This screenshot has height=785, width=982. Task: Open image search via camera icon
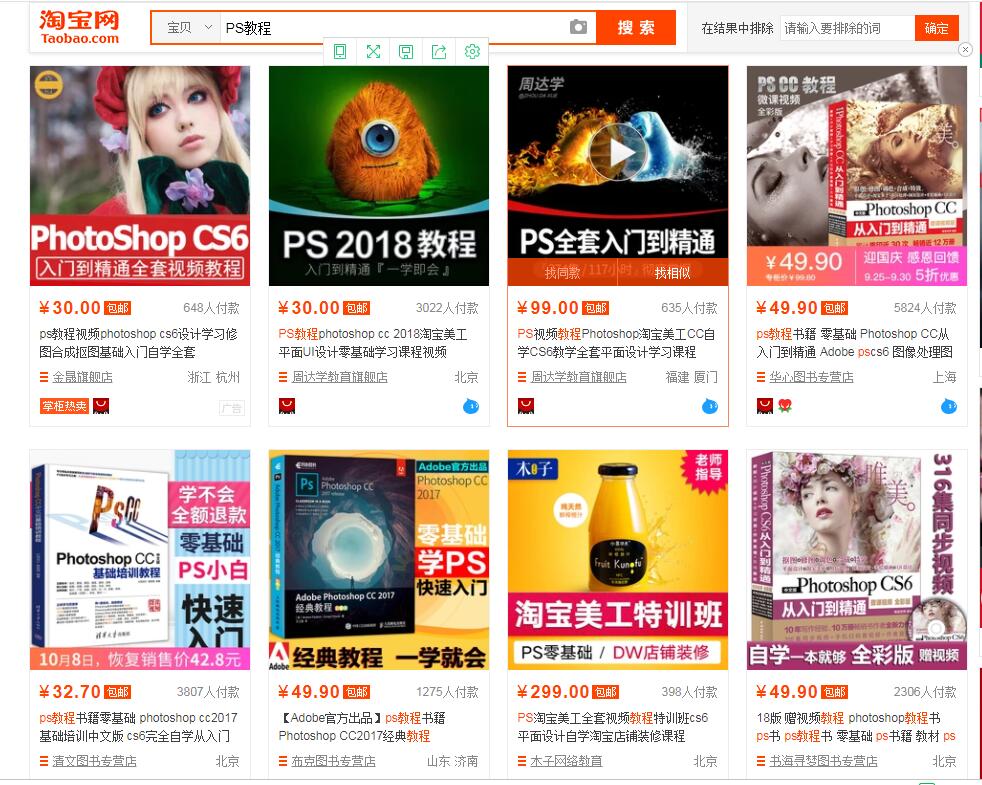pyautogui.click(x=578, y=28)
